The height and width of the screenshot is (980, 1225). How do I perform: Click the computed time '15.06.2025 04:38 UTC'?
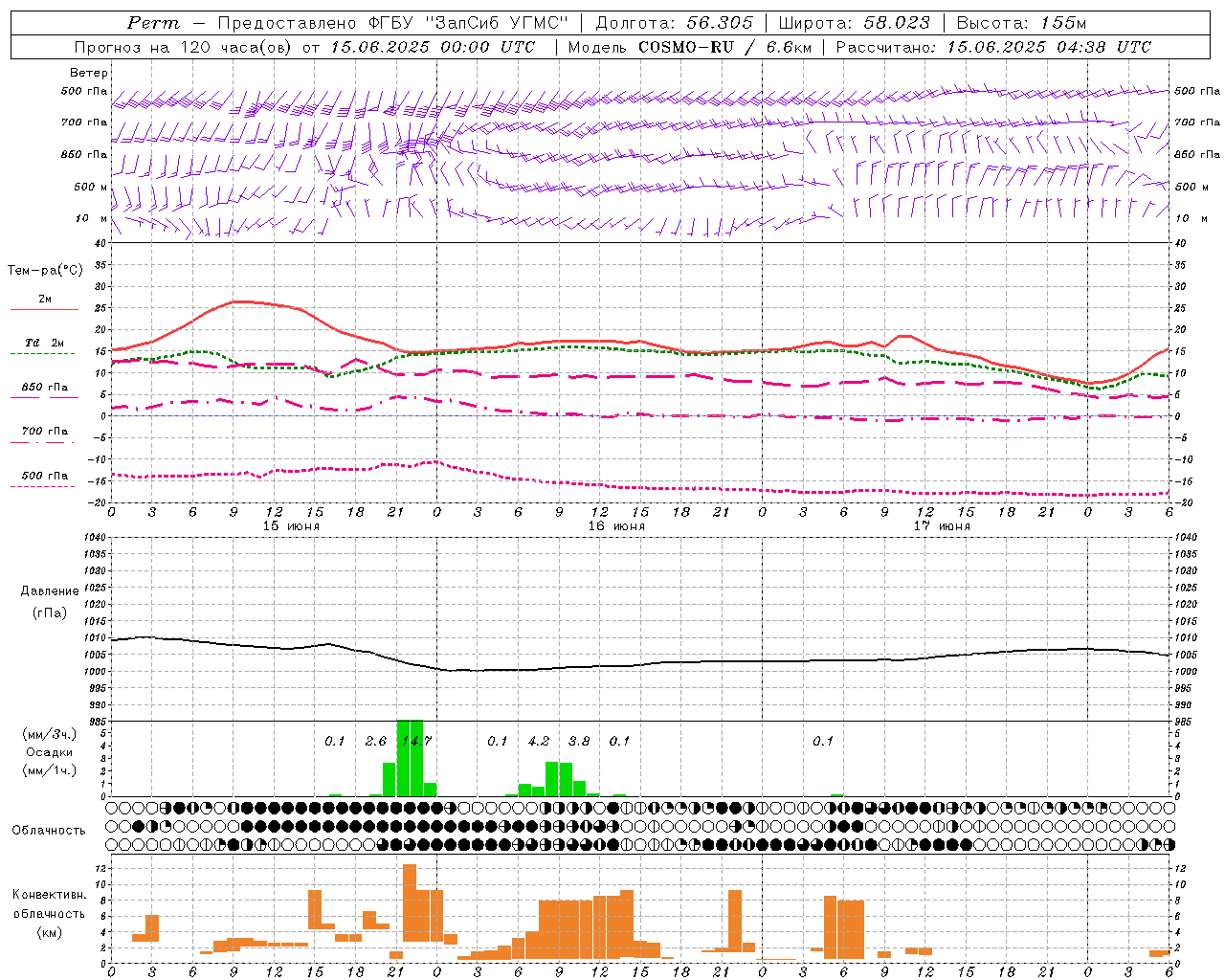pyautogui.click(x=1049, y=47)
